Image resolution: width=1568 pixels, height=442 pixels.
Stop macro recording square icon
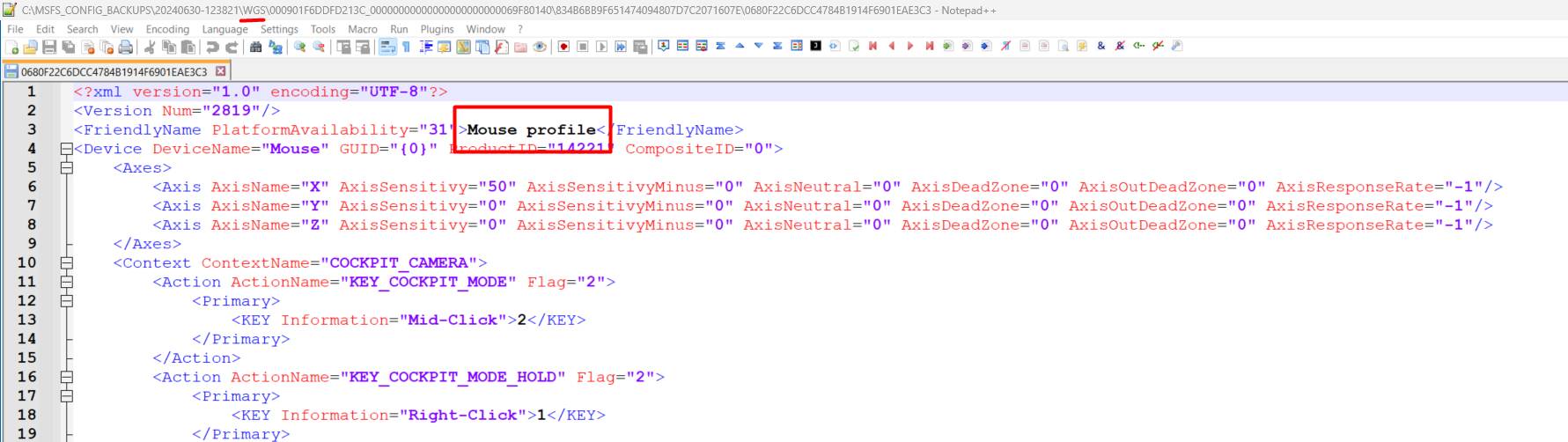tap(582, 47)
